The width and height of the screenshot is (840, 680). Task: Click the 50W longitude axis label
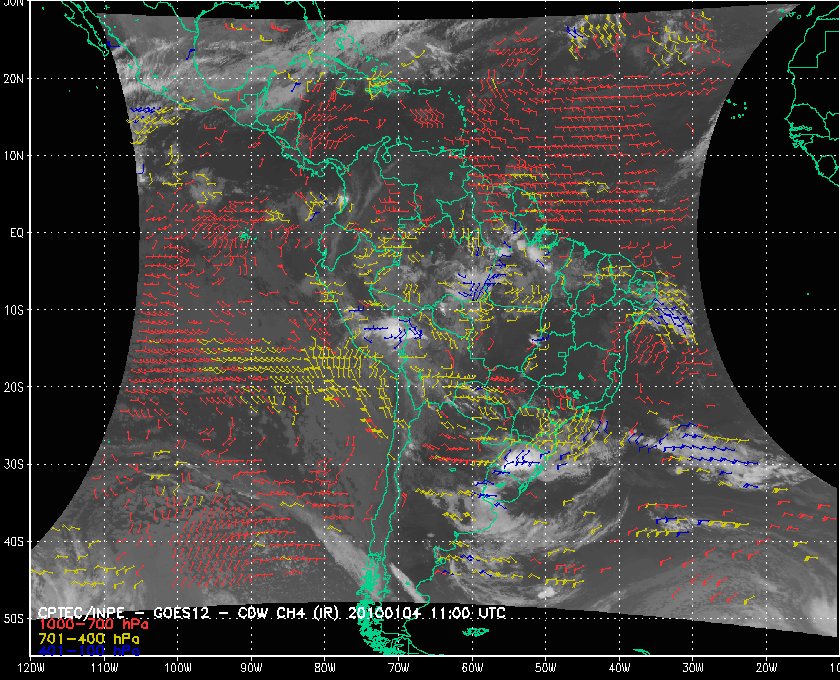click(x=545, y=668)
